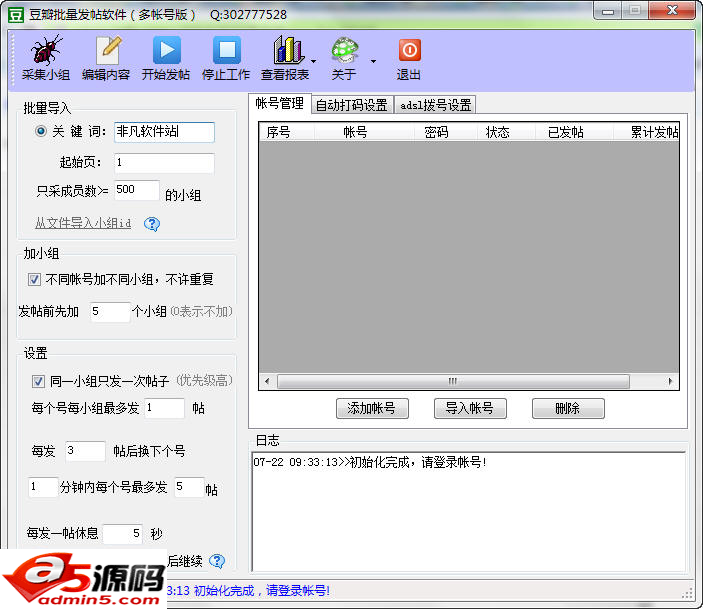Click the 累计发帖 column header
Screen dimensions: 703x609
pyautogui.click(x=646, y=132)
